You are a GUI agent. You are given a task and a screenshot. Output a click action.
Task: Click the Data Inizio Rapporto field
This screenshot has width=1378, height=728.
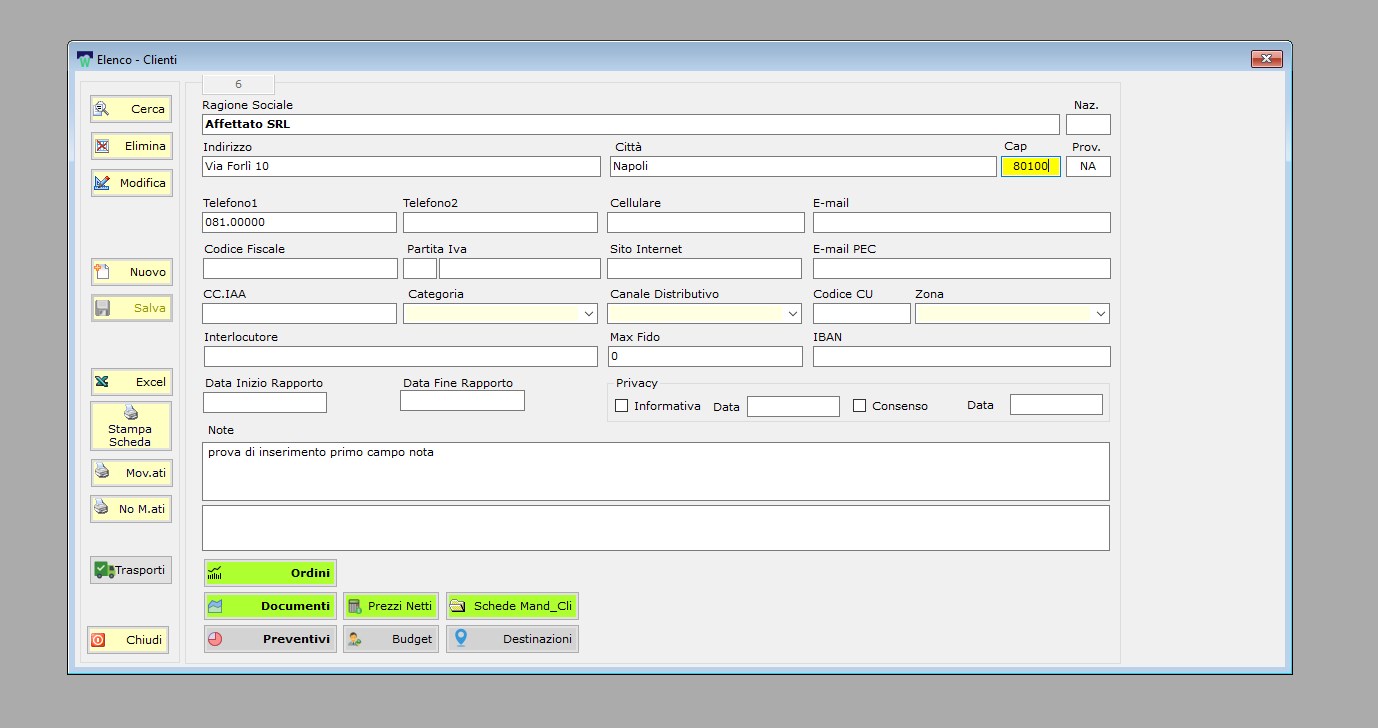[x=265, y=402]
